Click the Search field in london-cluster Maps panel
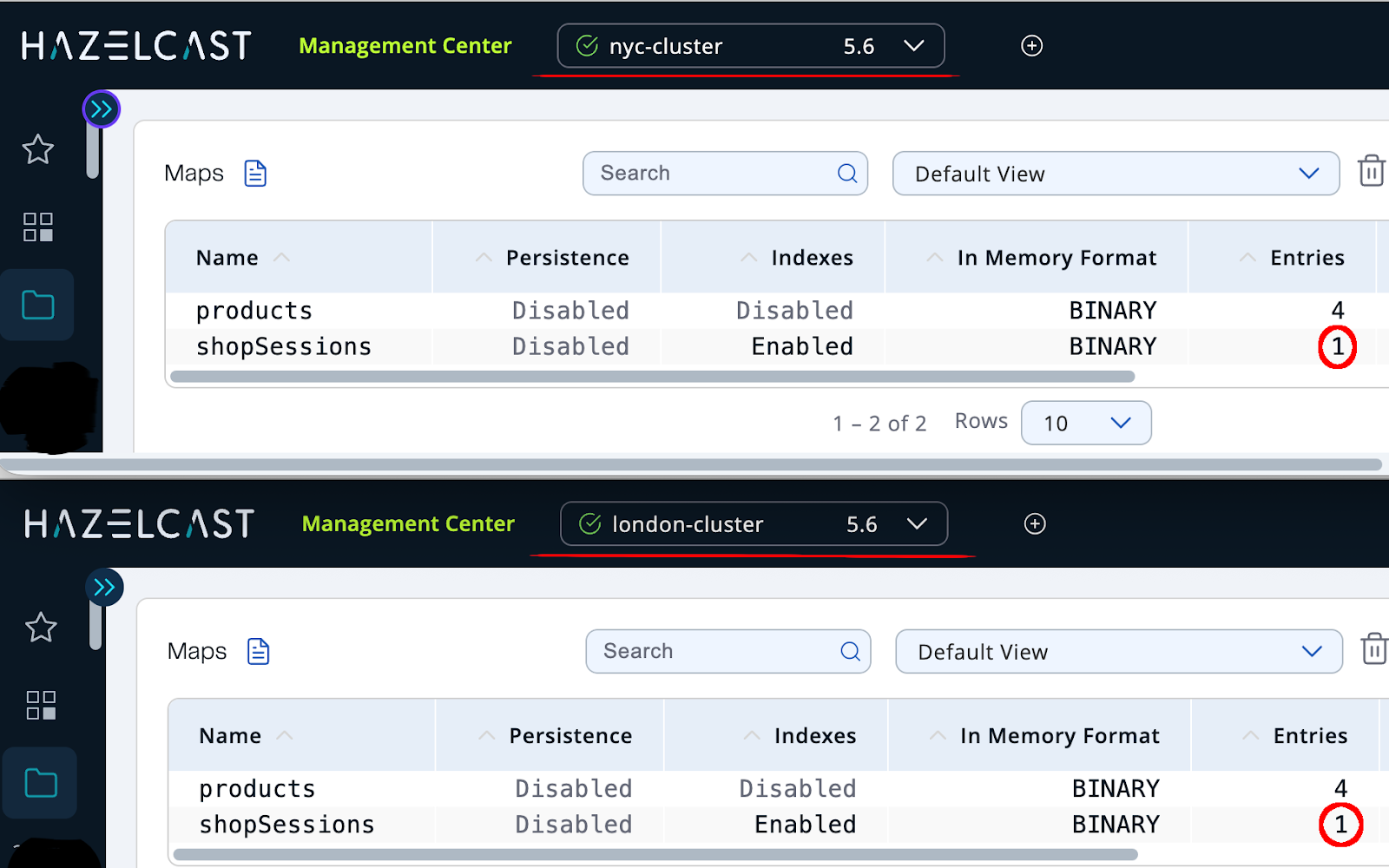1389x868 pixels. coord(712,651)
